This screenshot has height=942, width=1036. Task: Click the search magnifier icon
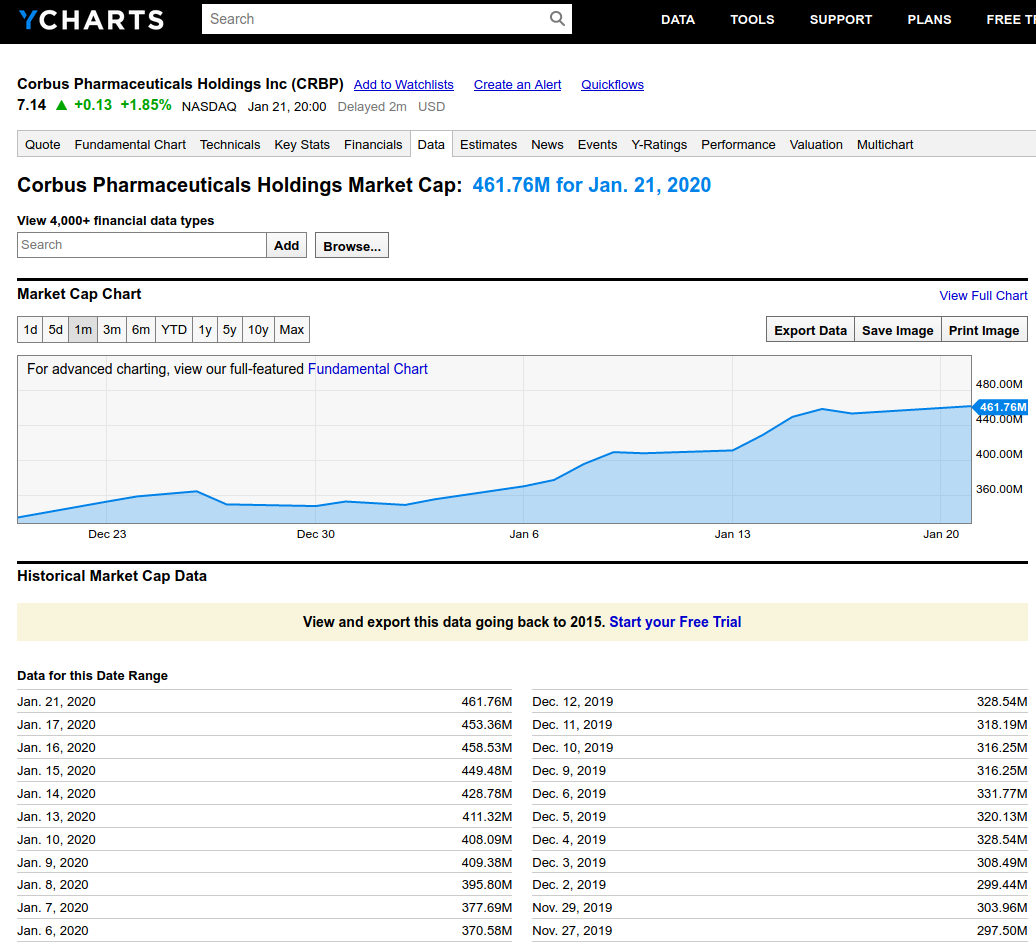tap(557, 19)
